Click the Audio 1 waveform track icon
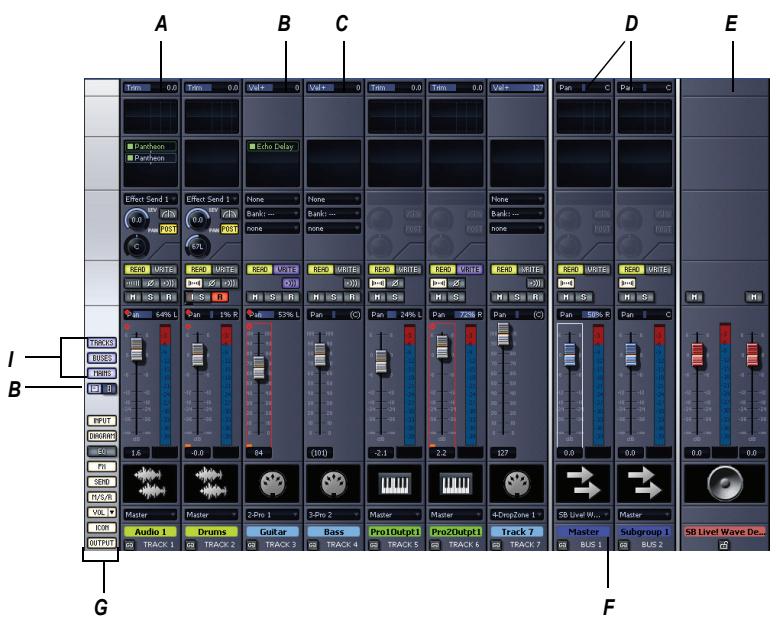 (x=150, y=483)
